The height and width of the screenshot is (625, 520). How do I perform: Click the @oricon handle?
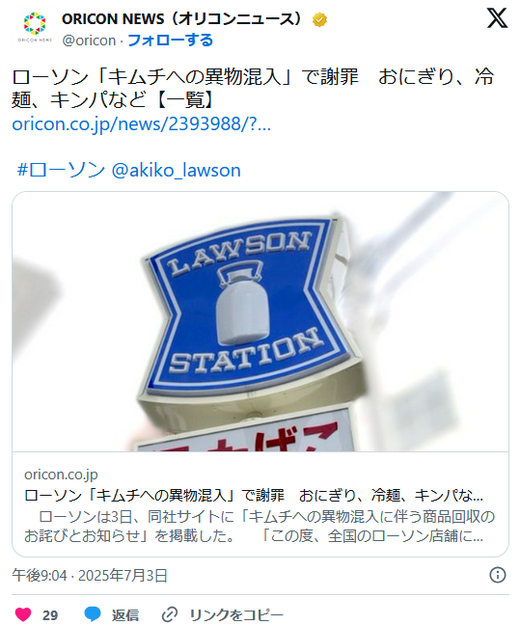click(89, 41)
